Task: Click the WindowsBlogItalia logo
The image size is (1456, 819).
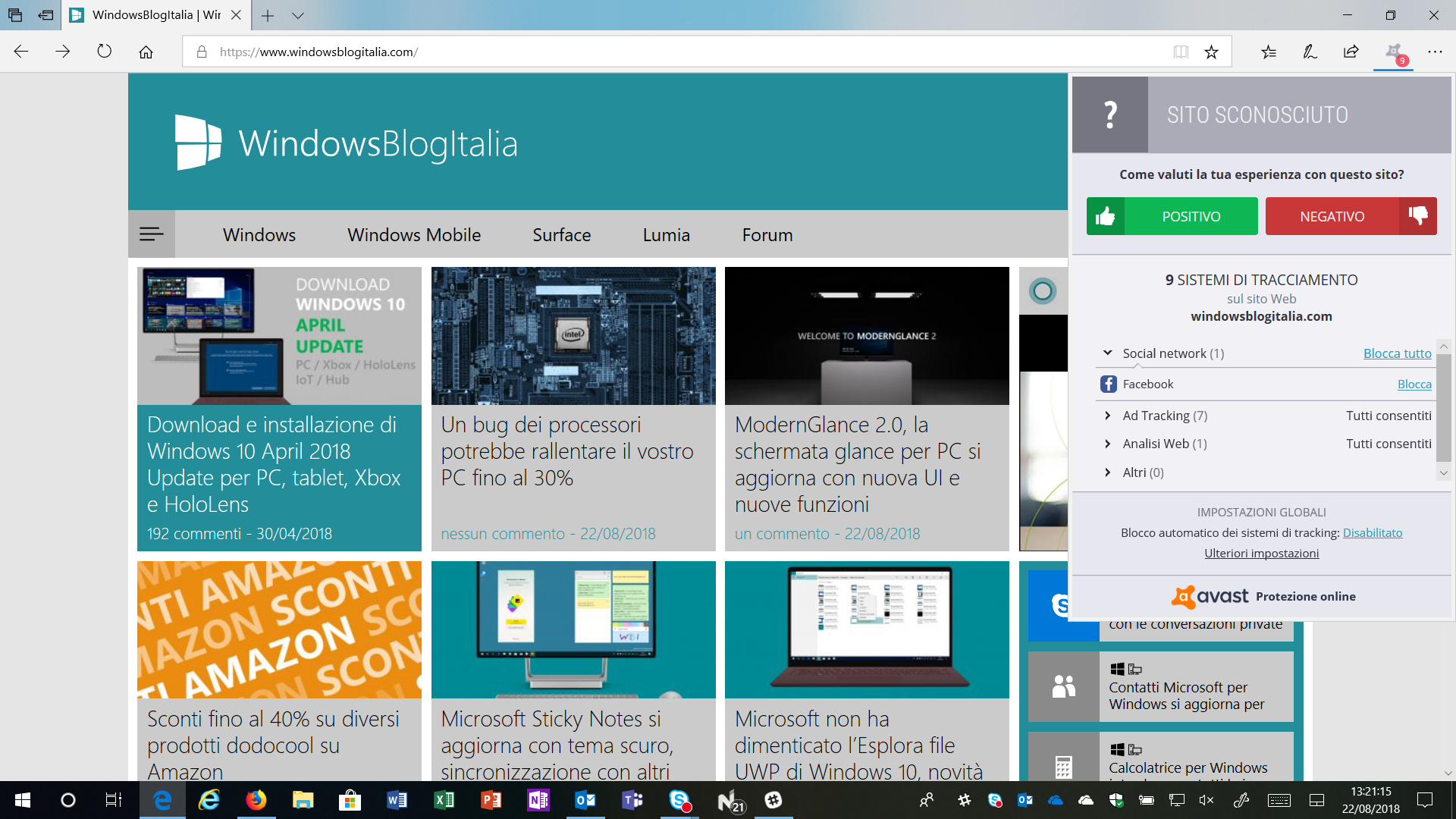Action: click(x=347, y=143)
